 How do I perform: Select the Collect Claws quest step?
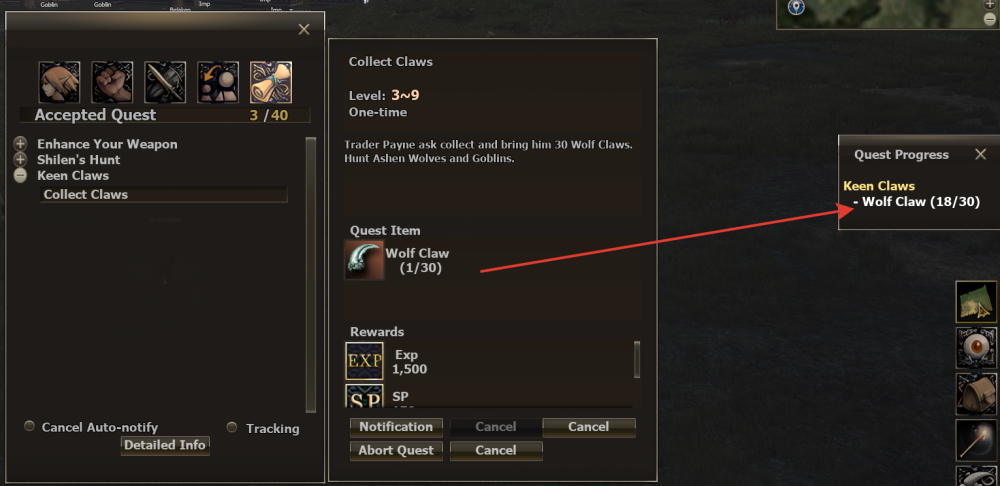pyautogui.click(x=164, y=195)
